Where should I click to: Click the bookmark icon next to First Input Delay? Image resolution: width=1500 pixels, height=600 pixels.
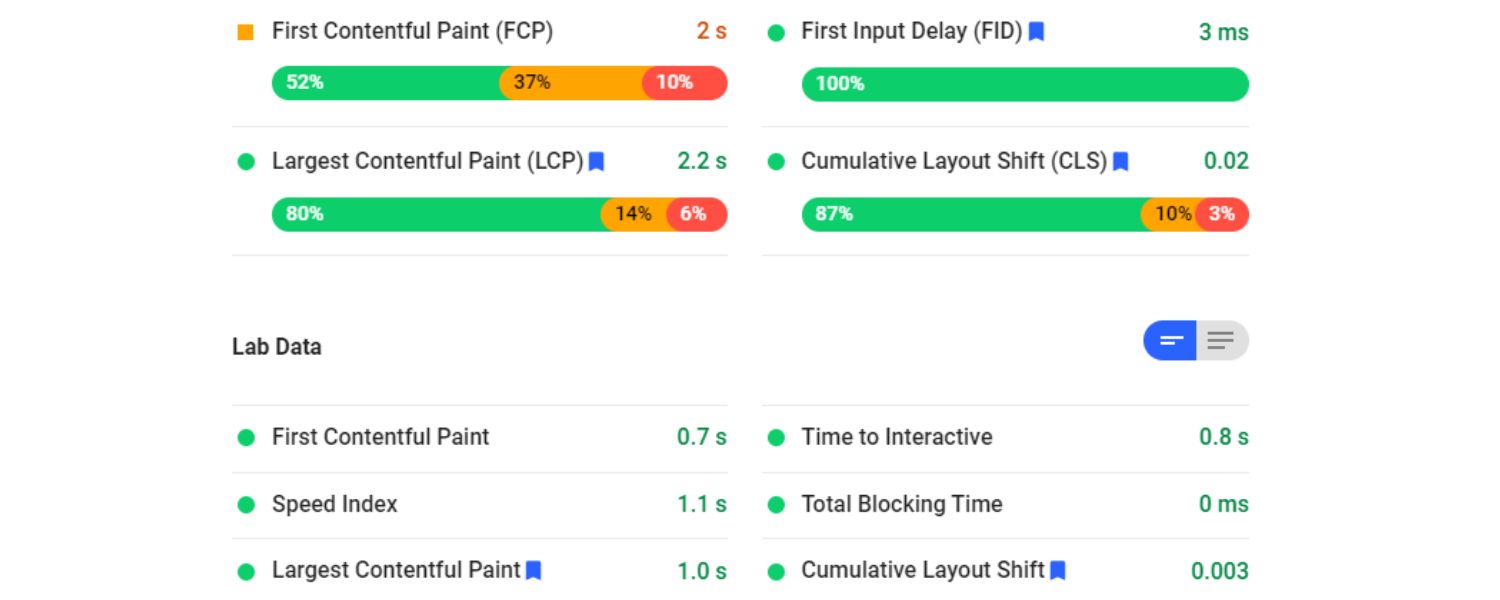click(1037, 31)
